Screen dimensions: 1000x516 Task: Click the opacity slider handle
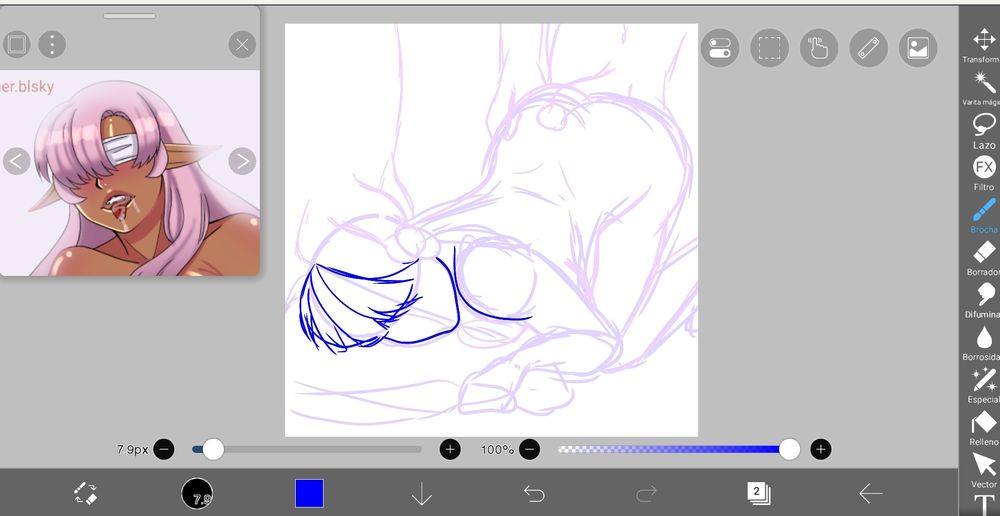(790, 450)
